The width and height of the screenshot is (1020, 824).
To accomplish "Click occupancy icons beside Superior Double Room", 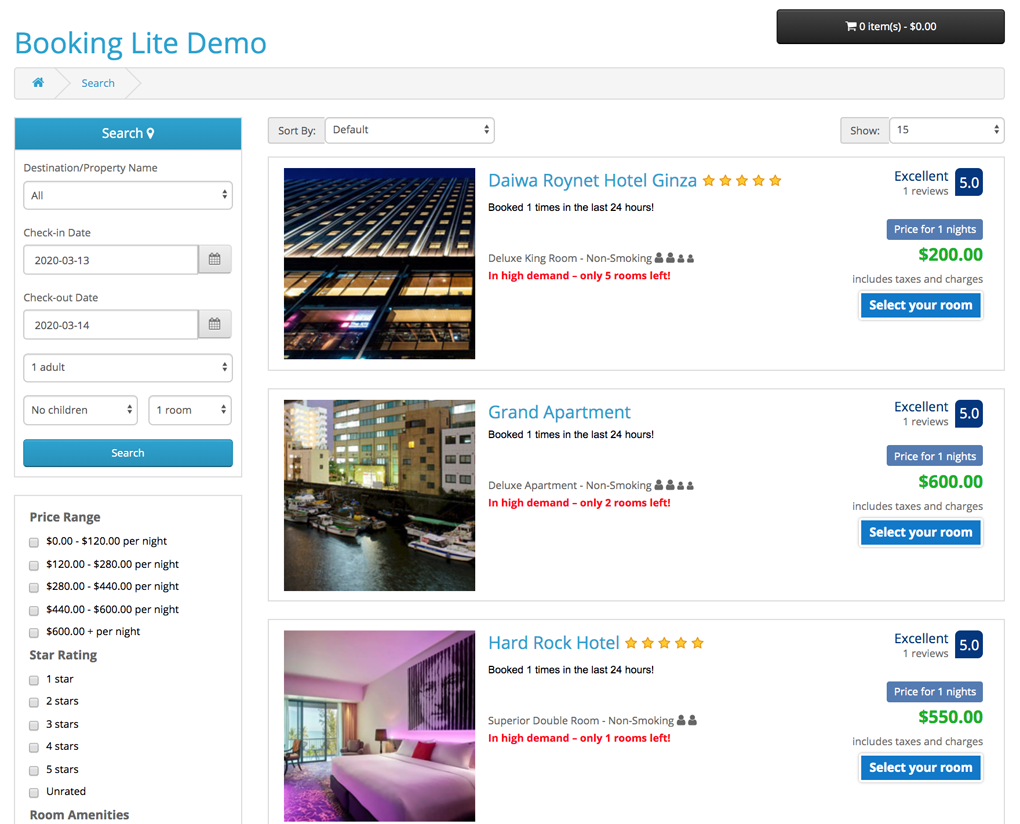I will (687, 720).
